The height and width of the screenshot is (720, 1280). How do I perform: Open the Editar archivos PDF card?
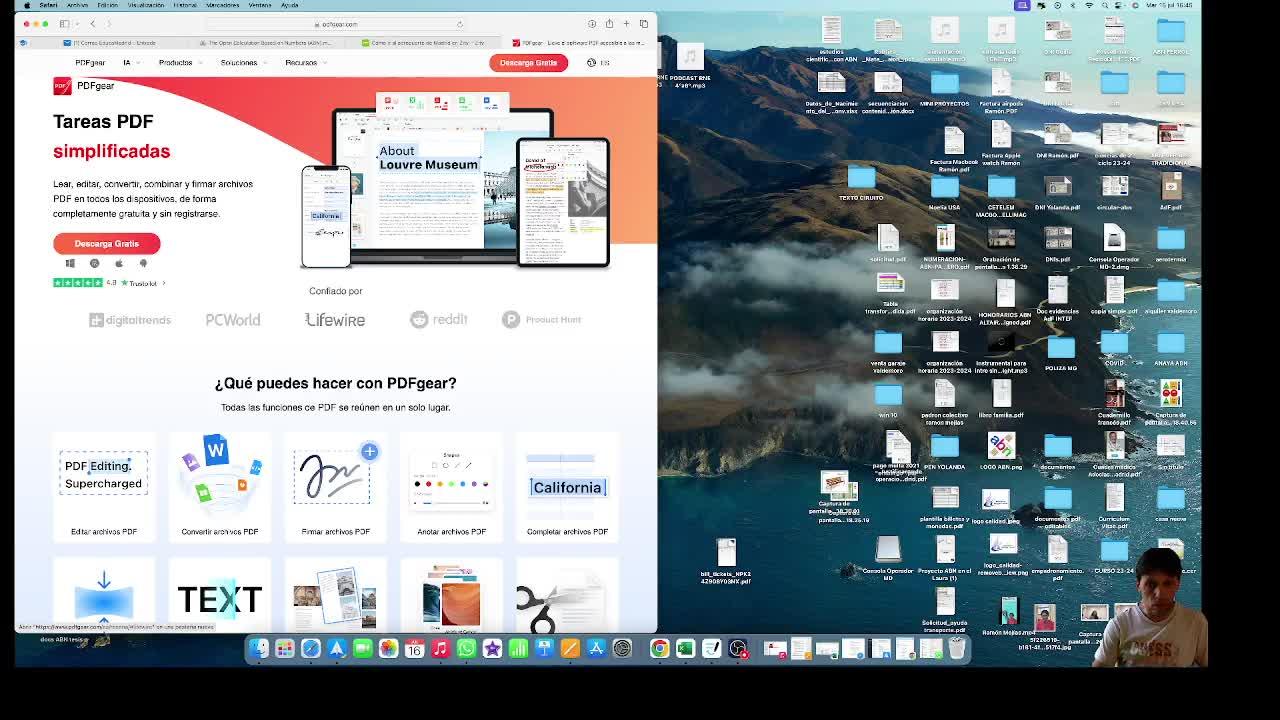pyautogui.click(x=104, y=488)
